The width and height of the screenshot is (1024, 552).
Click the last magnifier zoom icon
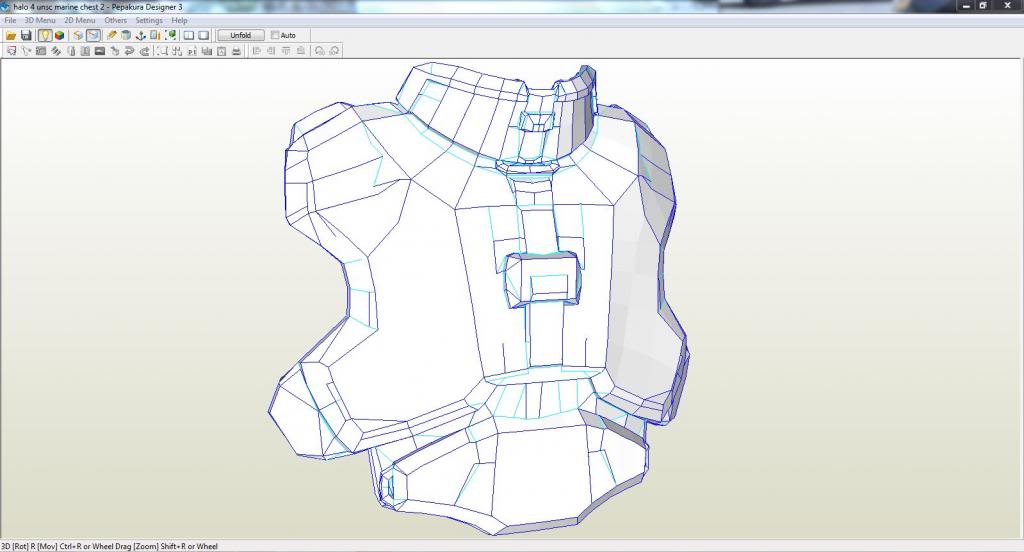point(334,51)
